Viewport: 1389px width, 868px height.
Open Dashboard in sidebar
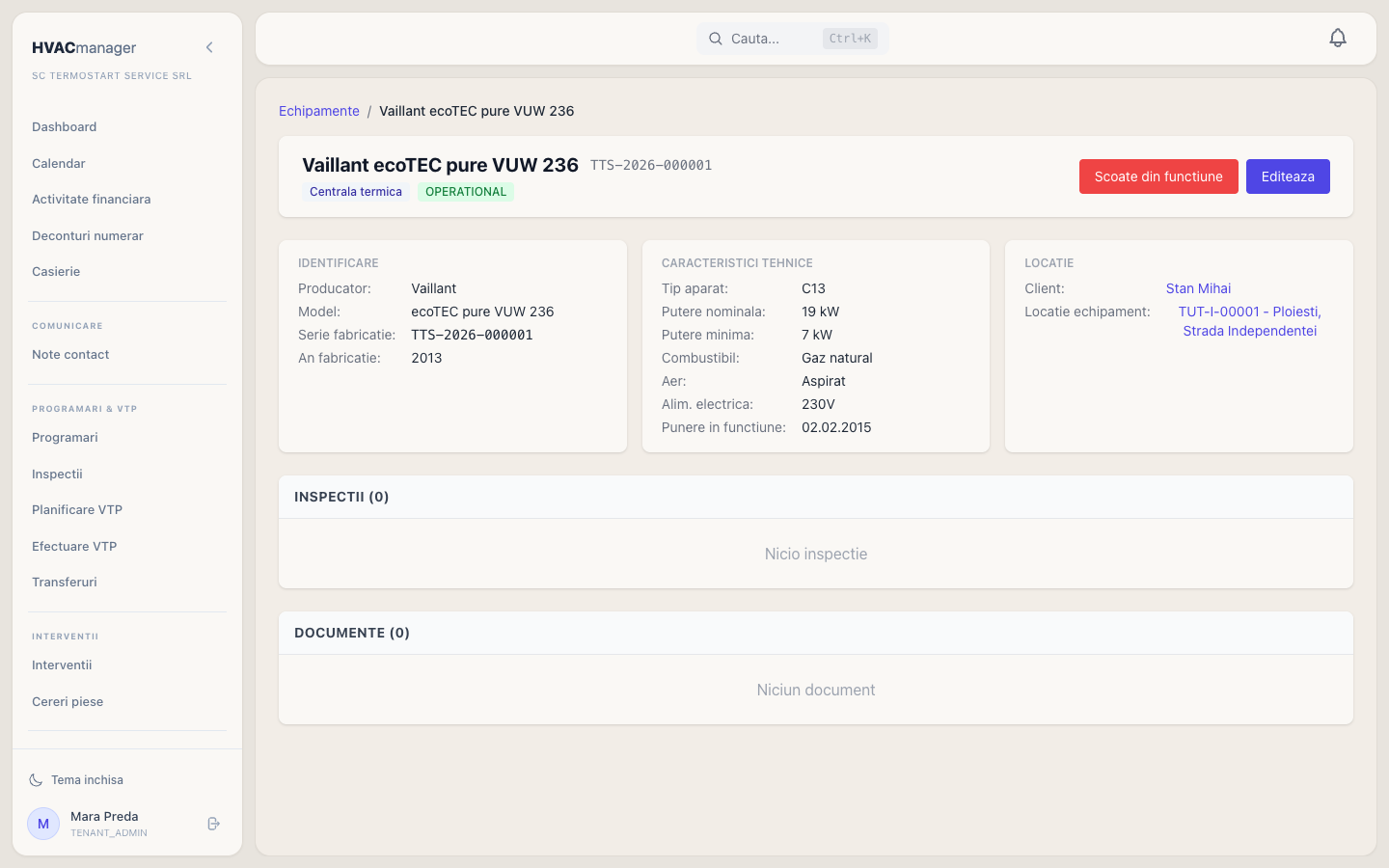(64, 127)
